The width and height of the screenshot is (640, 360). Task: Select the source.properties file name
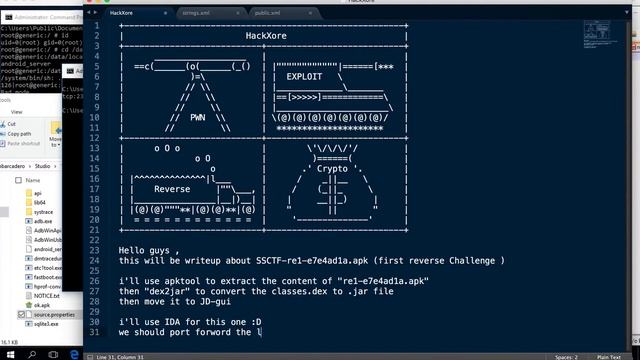(x=54, y=315)
